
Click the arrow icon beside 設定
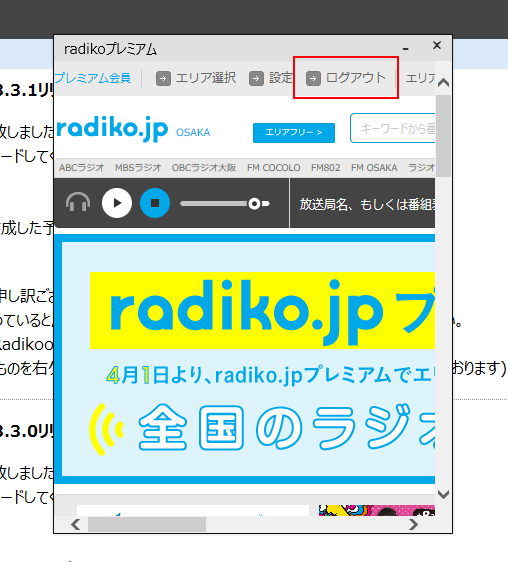coord(256,78)
